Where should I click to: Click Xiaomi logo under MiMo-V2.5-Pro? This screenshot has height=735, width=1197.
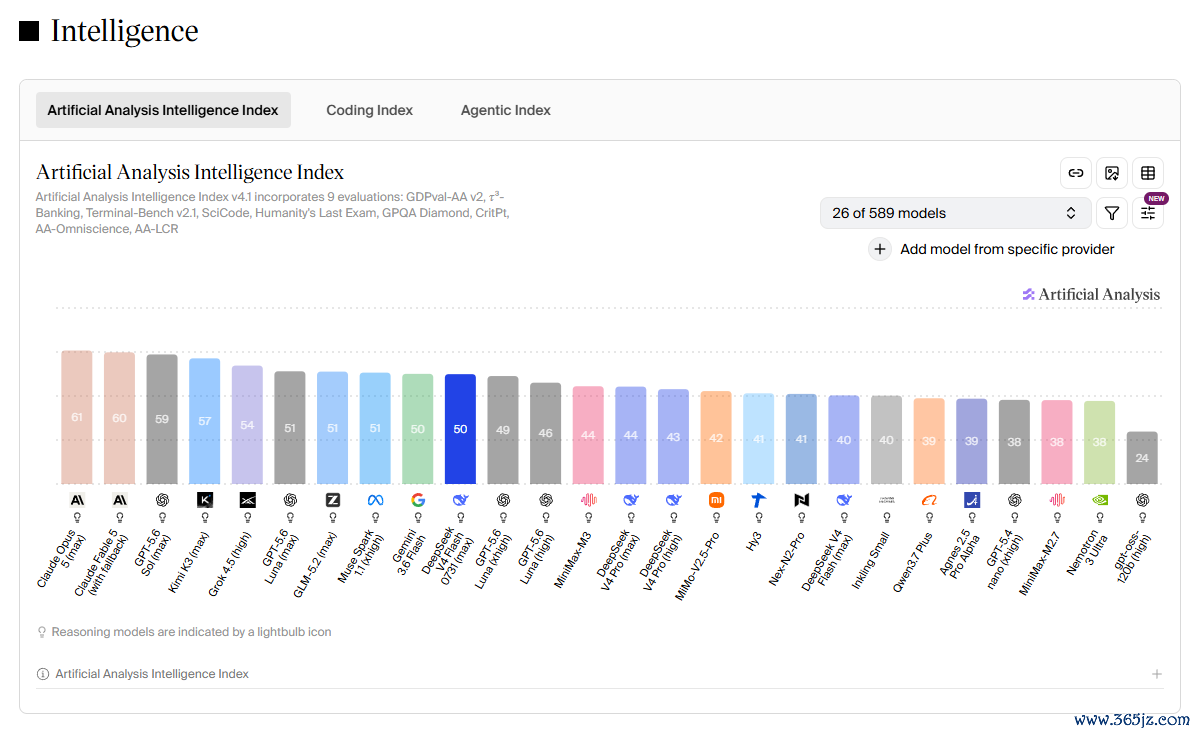(x=716, y=500)
